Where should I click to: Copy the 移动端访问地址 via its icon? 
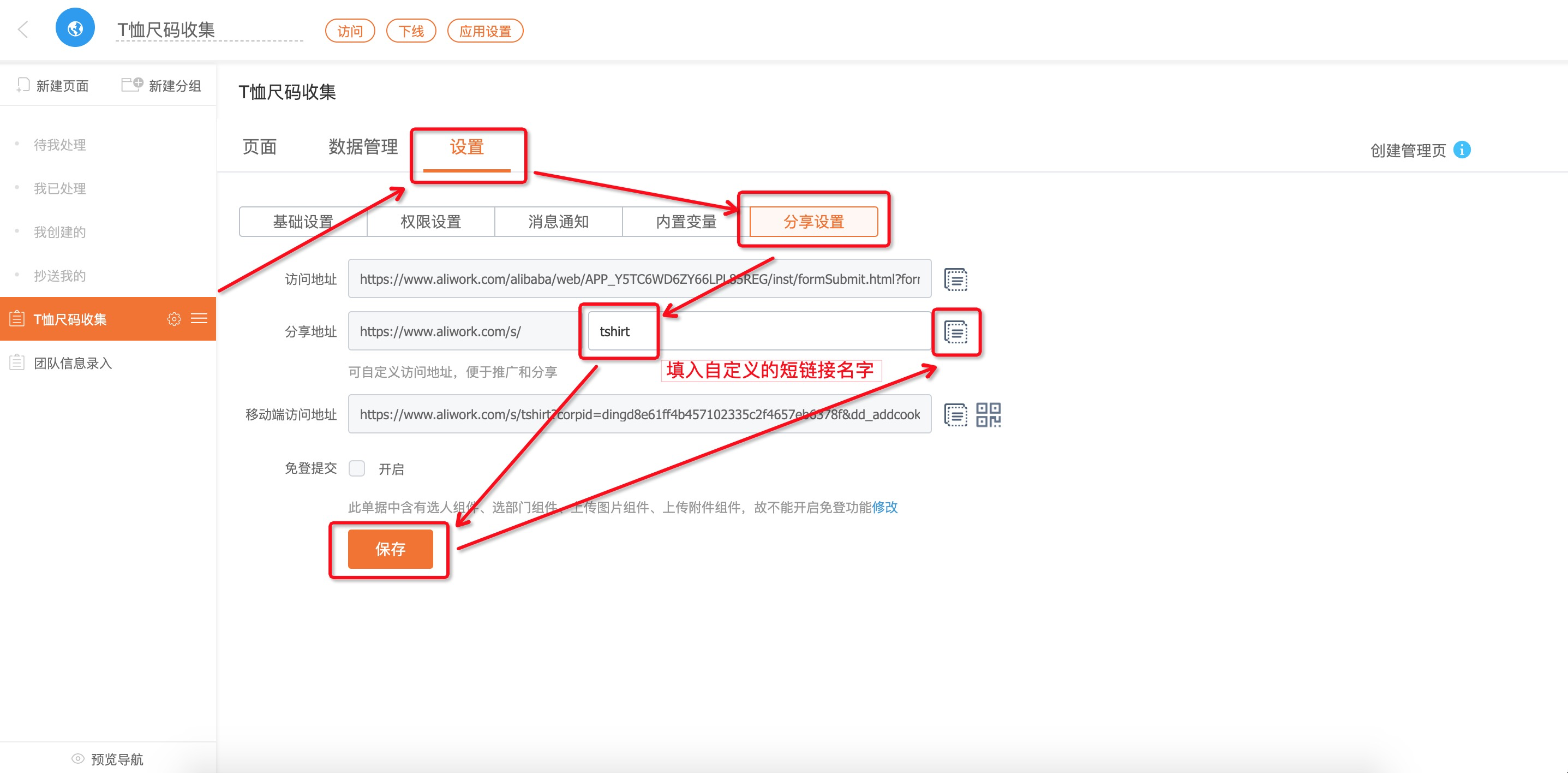click(955, 415)
